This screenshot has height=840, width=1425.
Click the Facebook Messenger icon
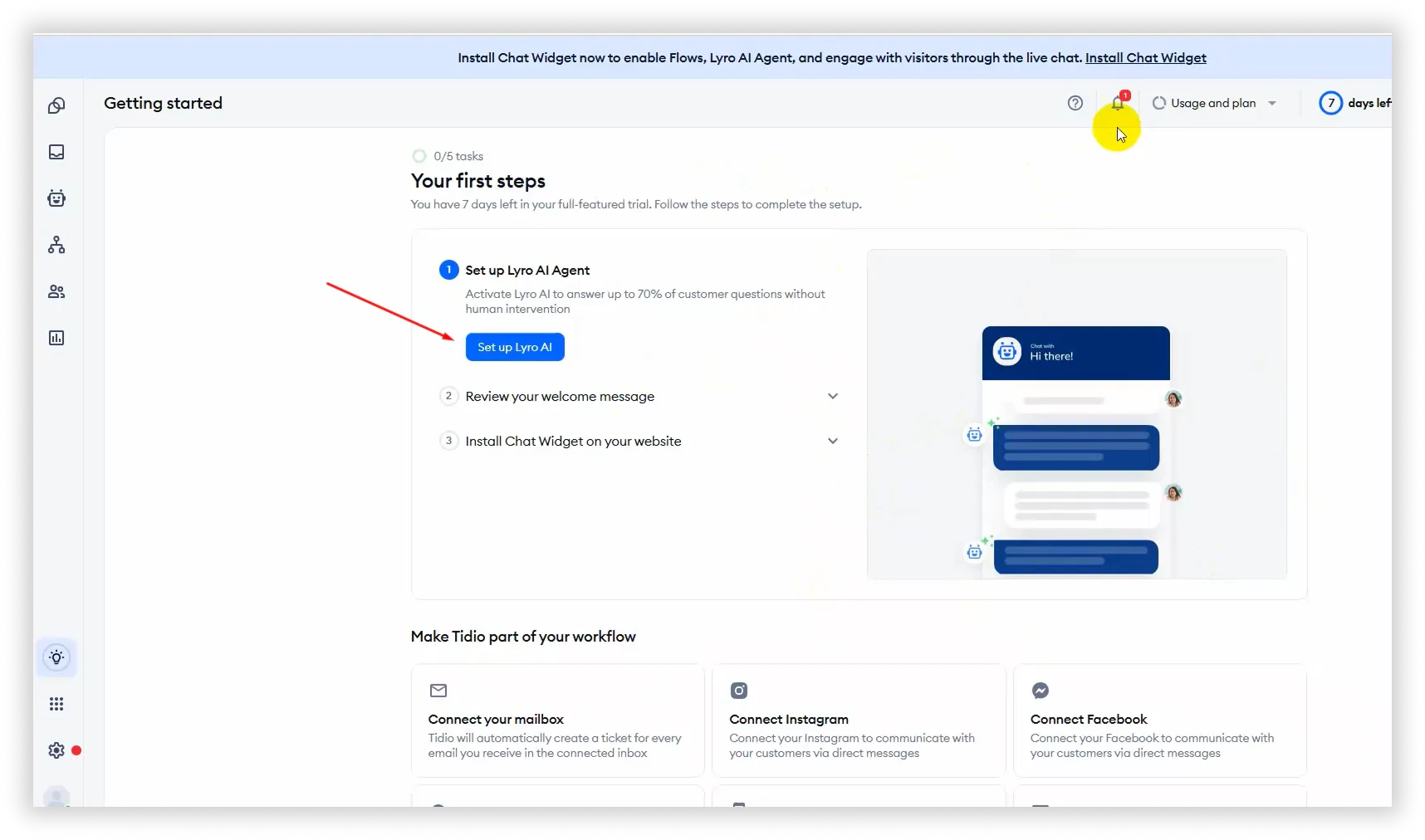tap(1041, 691)
